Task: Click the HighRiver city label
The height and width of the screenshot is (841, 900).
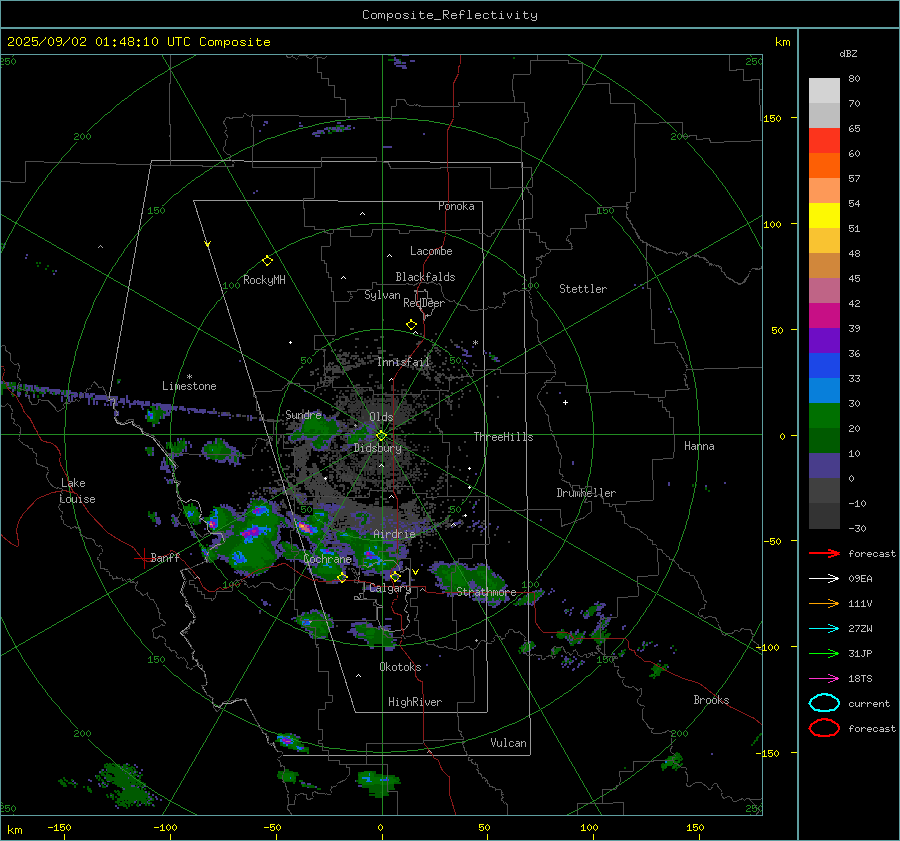Action: [415, 702]
